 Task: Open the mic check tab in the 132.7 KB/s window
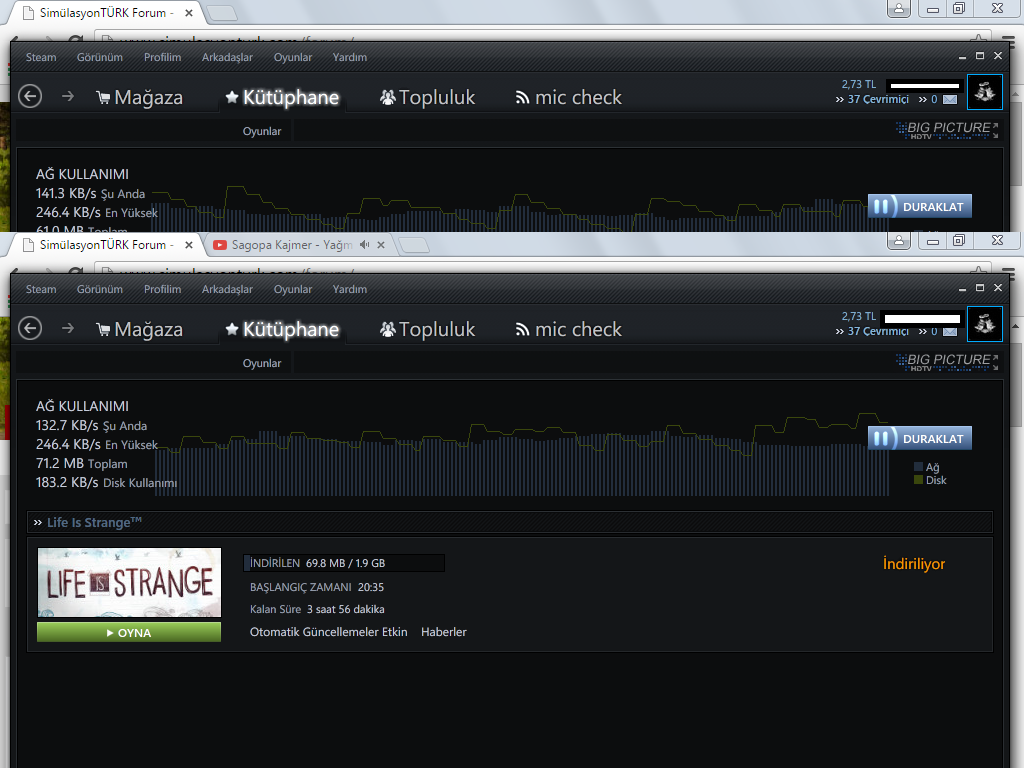click(x=579, y=329)
